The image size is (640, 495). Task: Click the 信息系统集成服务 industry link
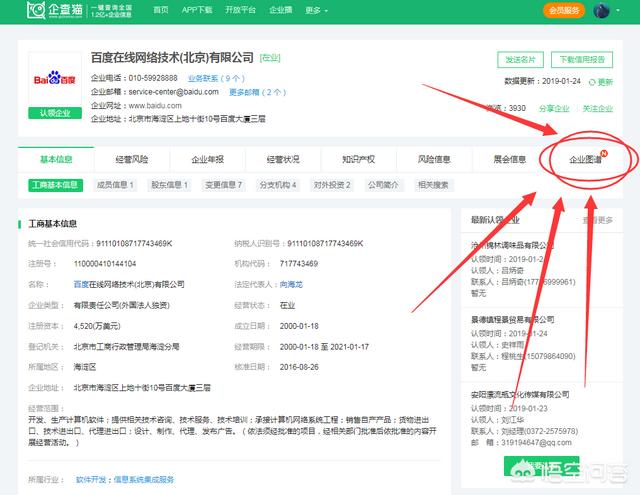pos(144,479)
